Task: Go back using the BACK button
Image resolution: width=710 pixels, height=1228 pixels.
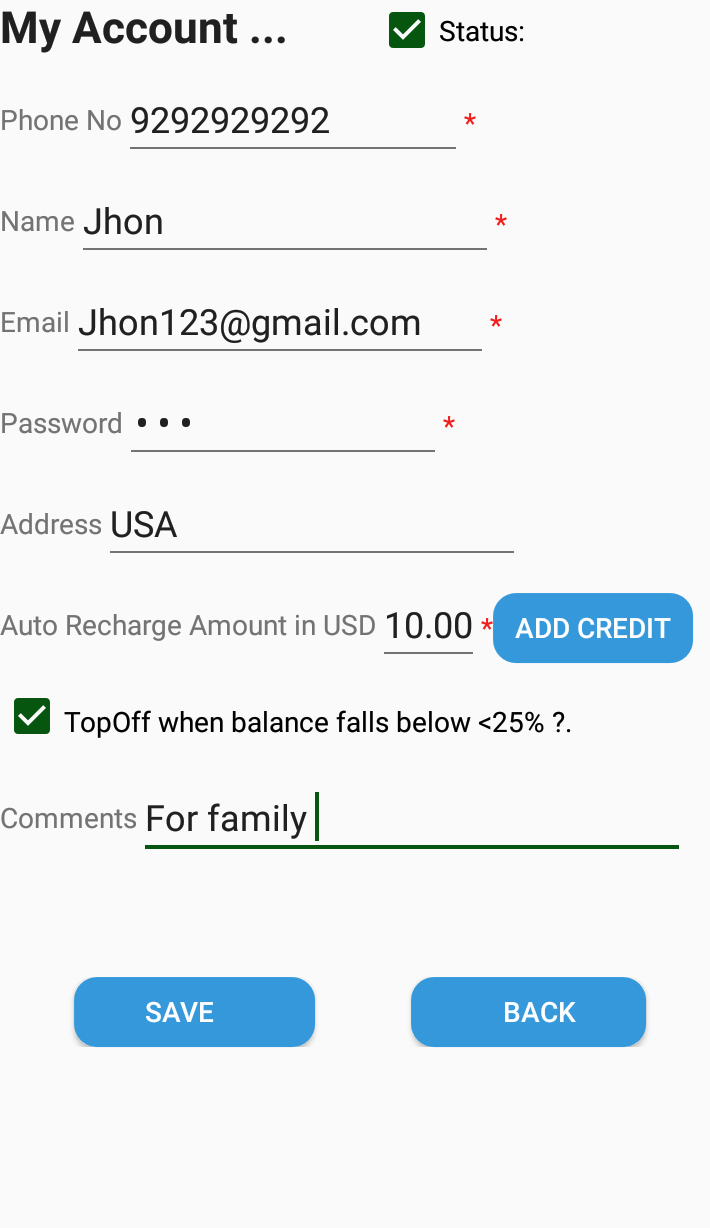Action: pos(528,1012)
